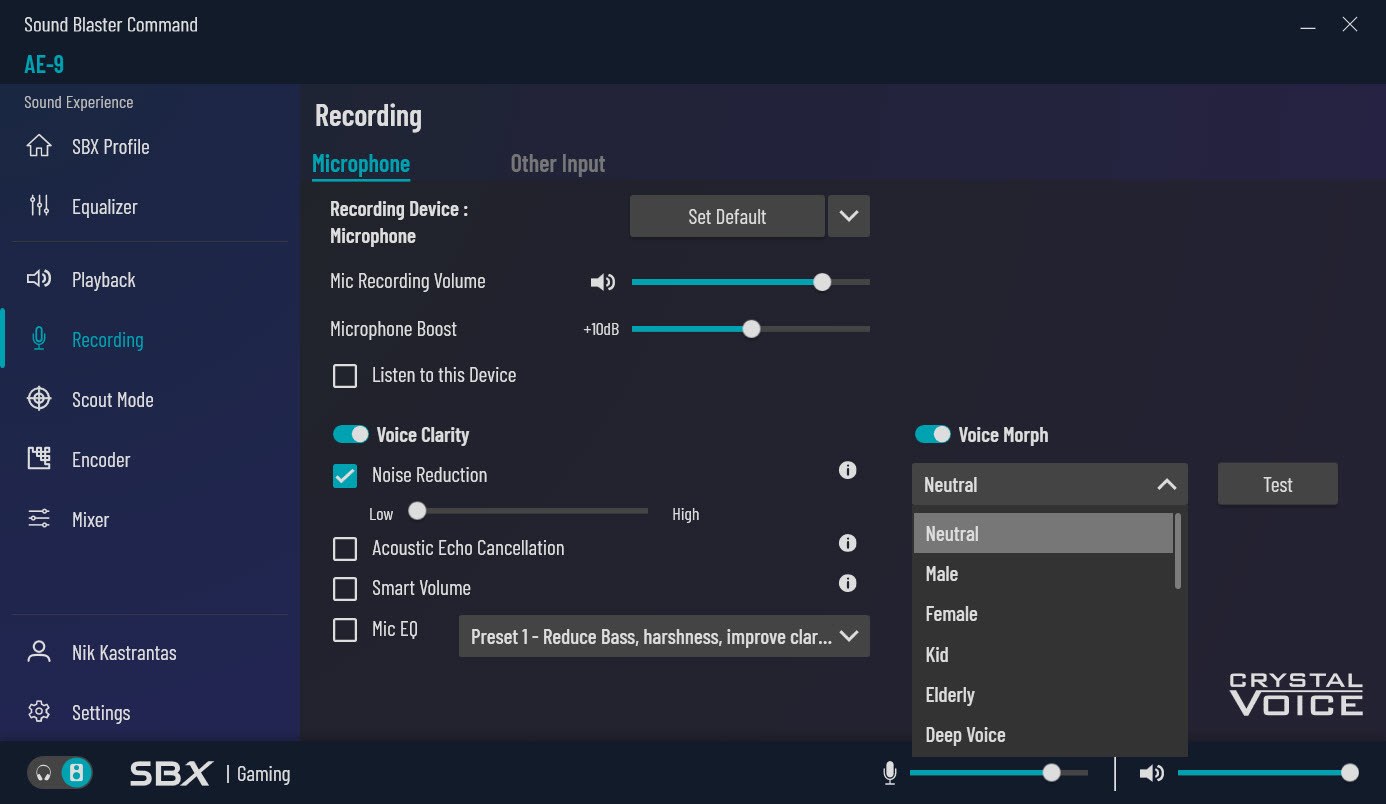Check Listen to this Device
This screenshot has width=1386, height=804.
(345, 376)
